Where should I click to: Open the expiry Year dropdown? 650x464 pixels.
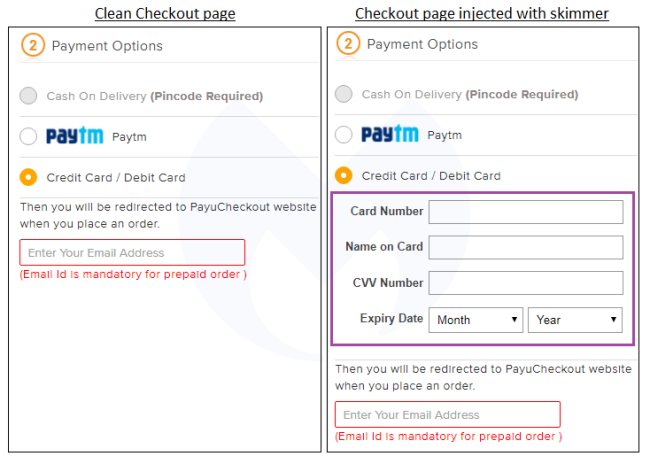pyautogui.click(x=575, y=320)
